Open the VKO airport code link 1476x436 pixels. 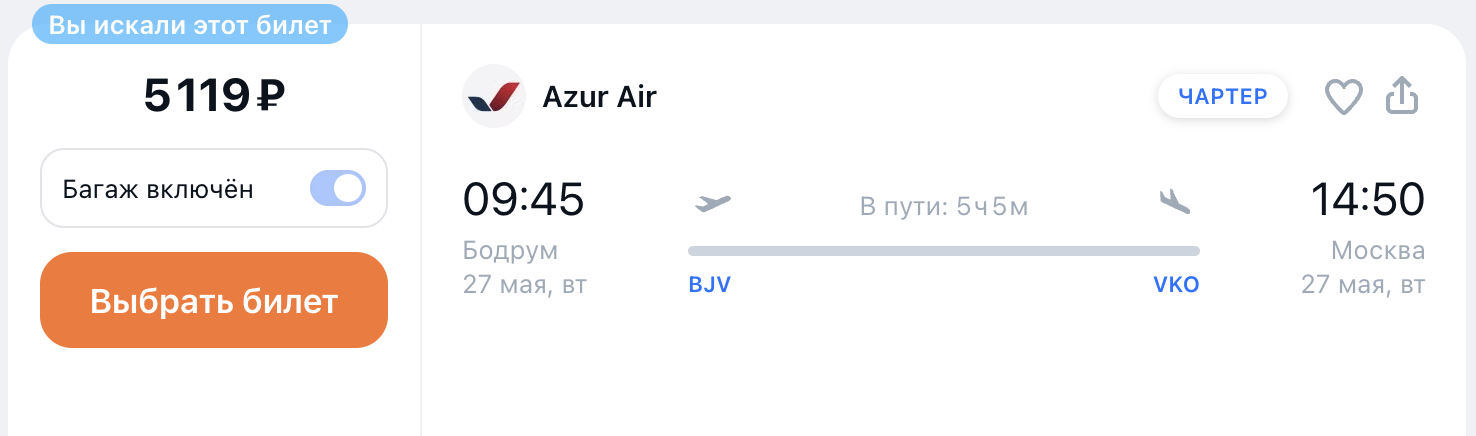[1176, 285]
